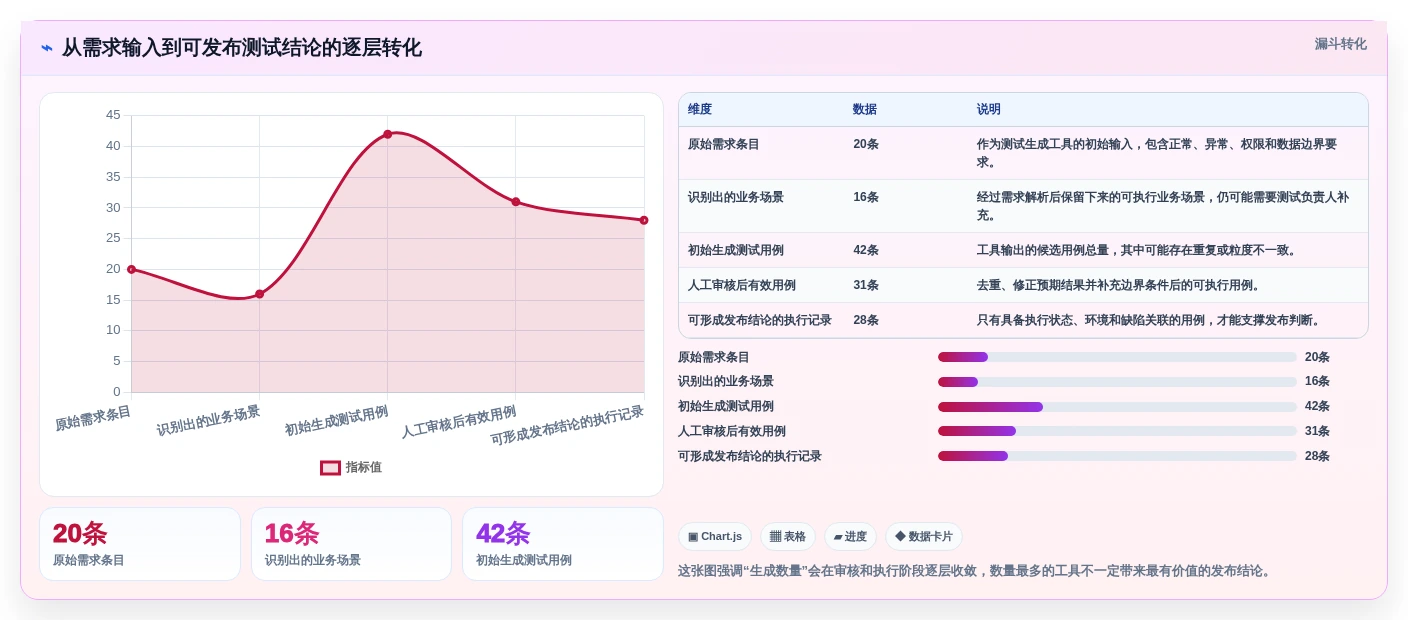
Task: Click the chart point for 识别出的业务场景
Action: click(259, 294)
